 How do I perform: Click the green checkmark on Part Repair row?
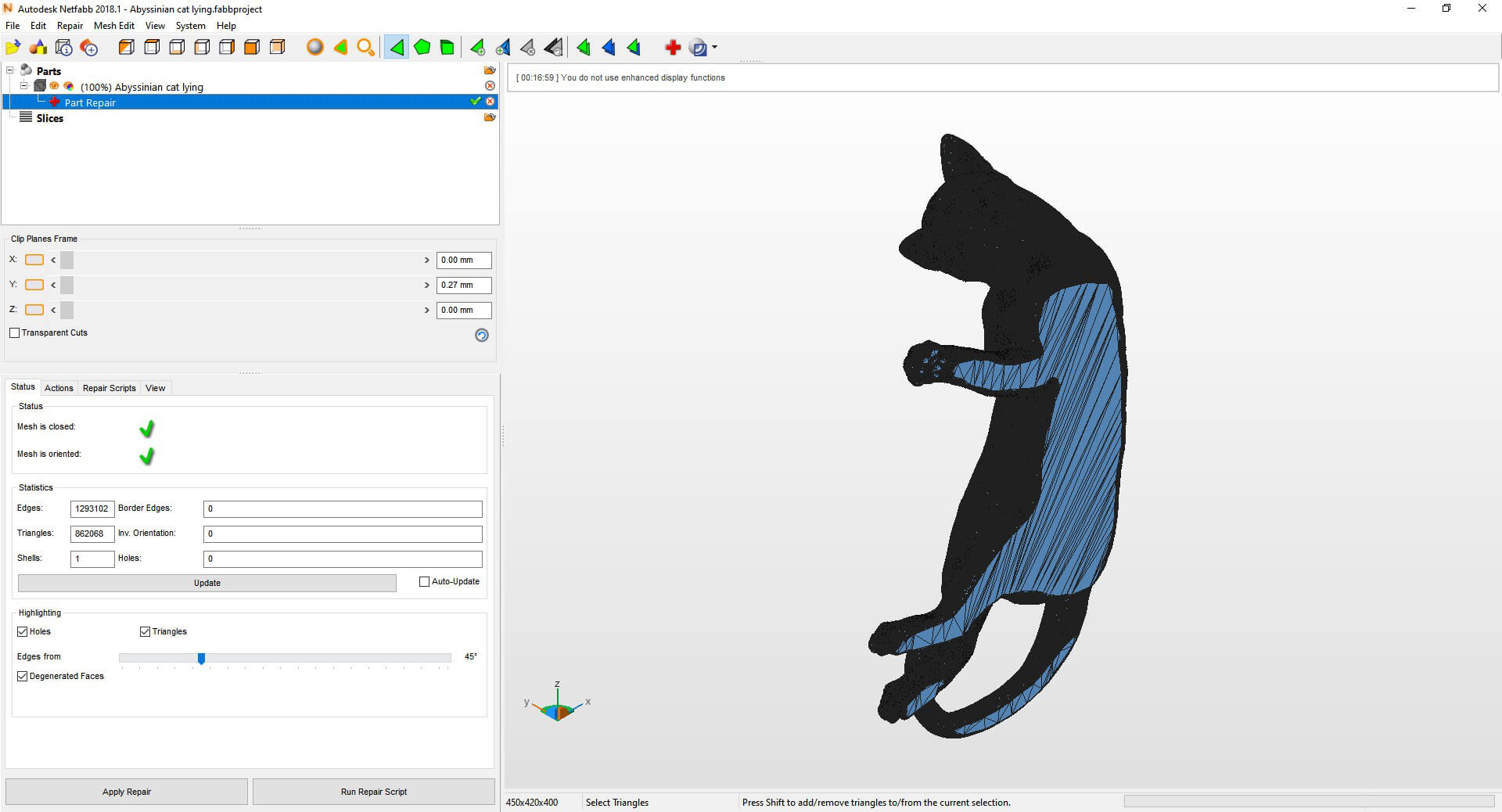pos(475,102)
